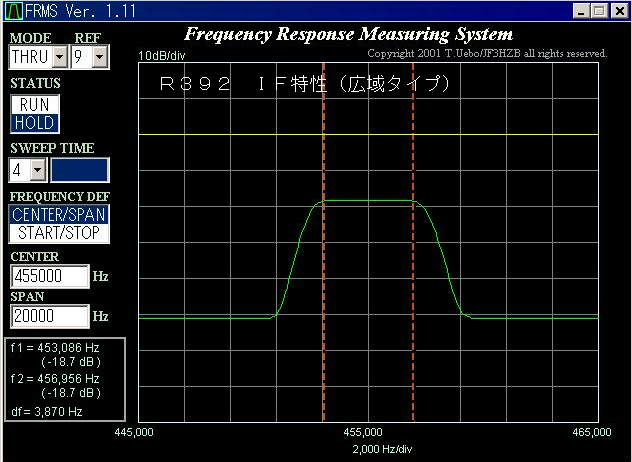Screen dimensions: 632x462
Task: Open the MODE dropdown arrow next to THRU
Action: click(60, 57)
